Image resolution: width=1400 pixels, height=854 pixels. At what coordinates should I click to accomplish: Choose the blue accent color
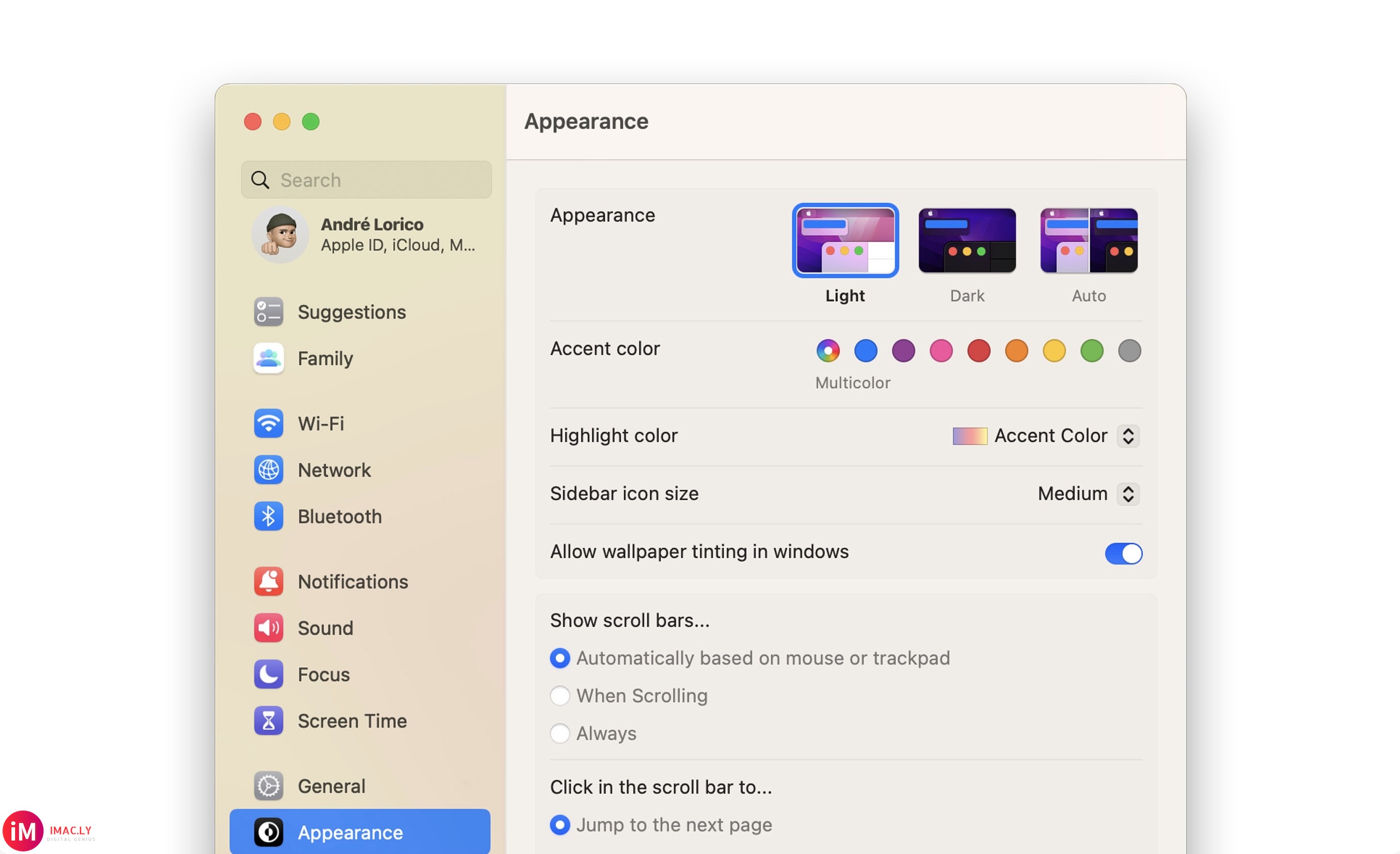click(866, 351)
